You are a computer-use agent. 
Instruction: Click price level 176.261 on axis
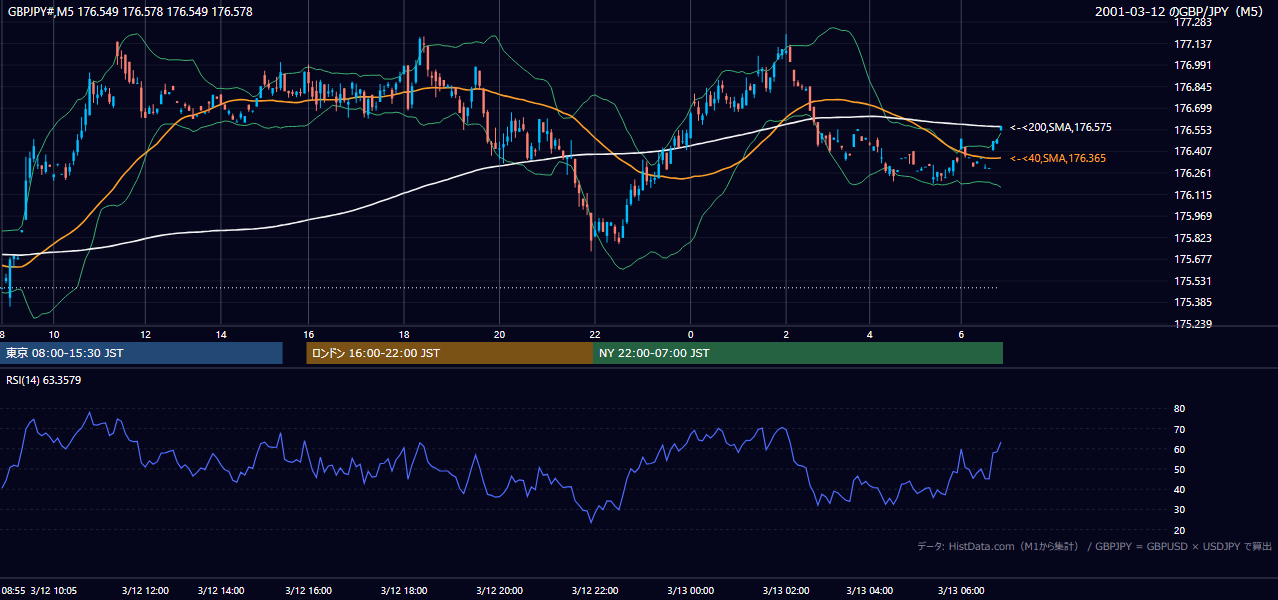tap(1193, 173)
